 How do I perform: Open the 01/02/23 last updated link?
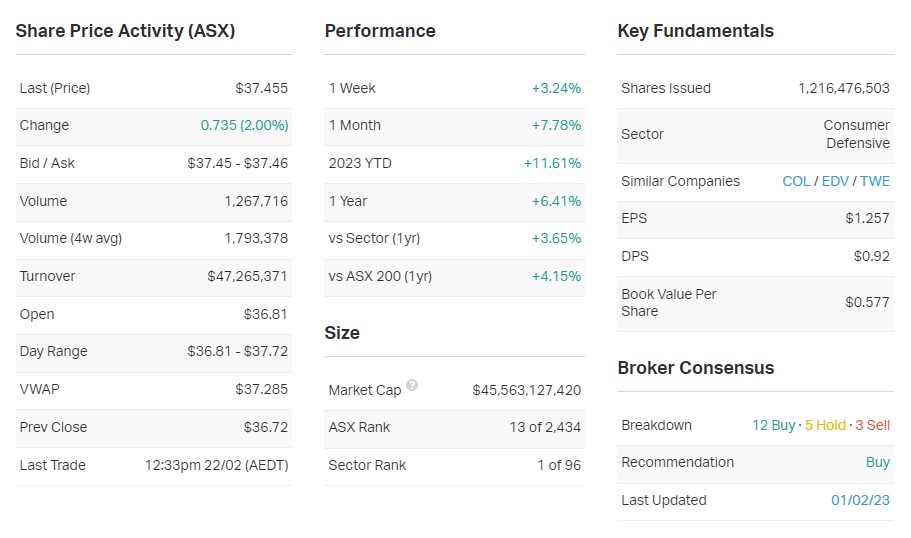click(x=860, y=500)
